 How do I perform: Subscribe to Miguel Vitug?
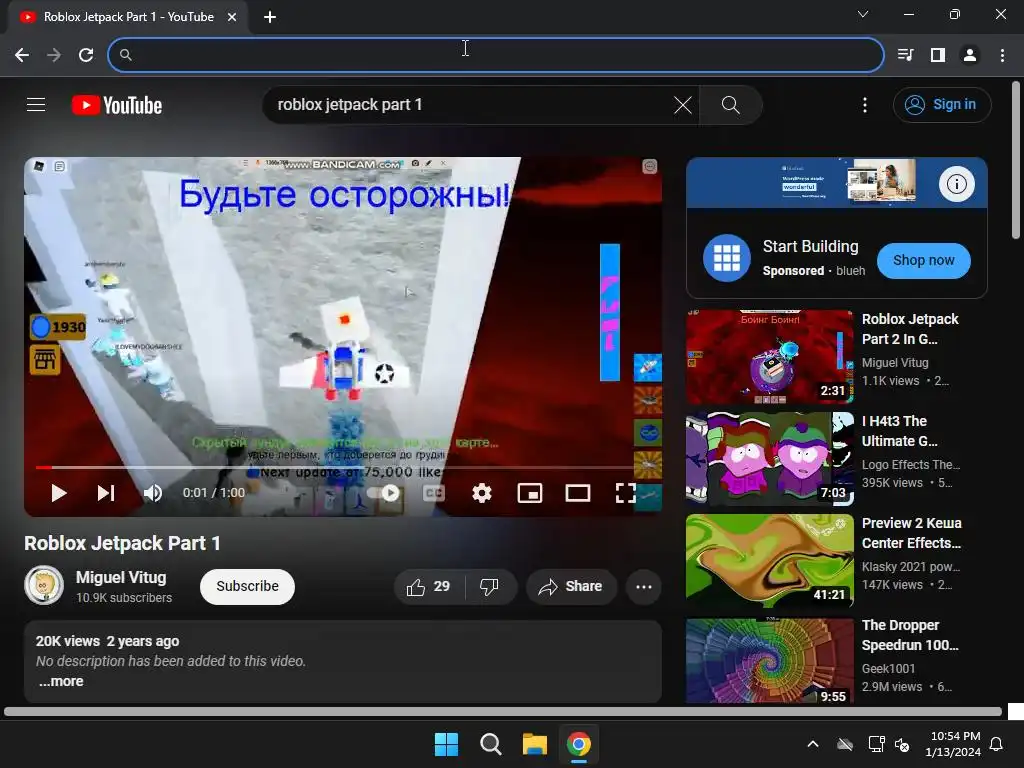[248, 586]
